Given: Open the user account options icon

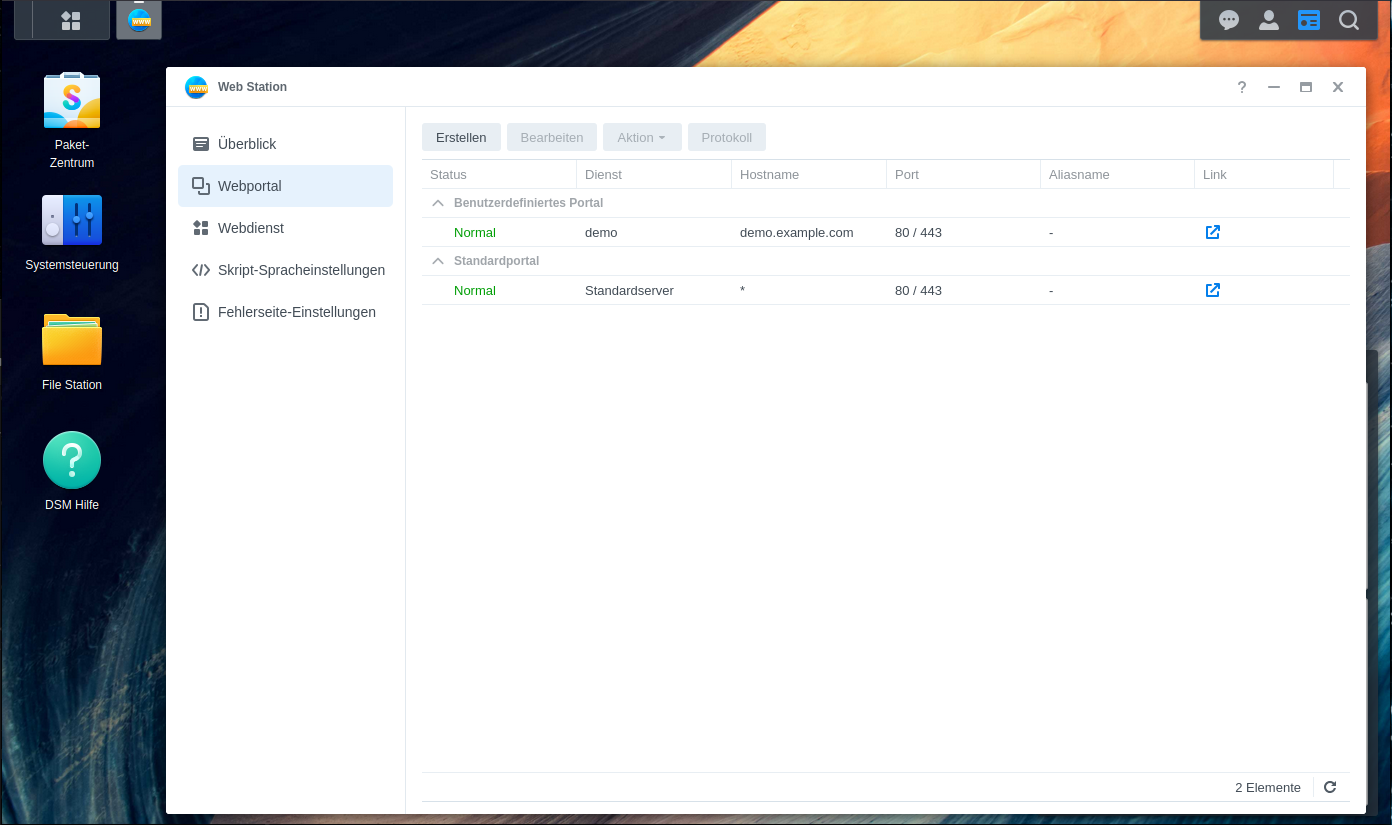Looking at the screenshot, I should click(1269, 20).
